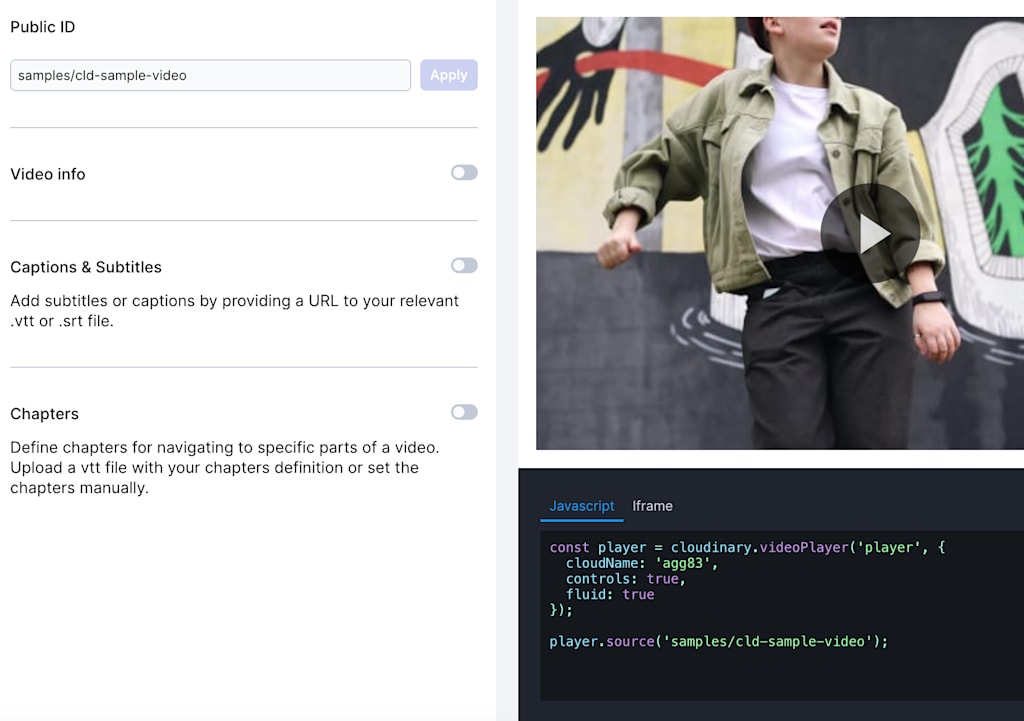1024x721 pixels.
Task: Click the 'controls: true' code line
Action: click(626, 579)
